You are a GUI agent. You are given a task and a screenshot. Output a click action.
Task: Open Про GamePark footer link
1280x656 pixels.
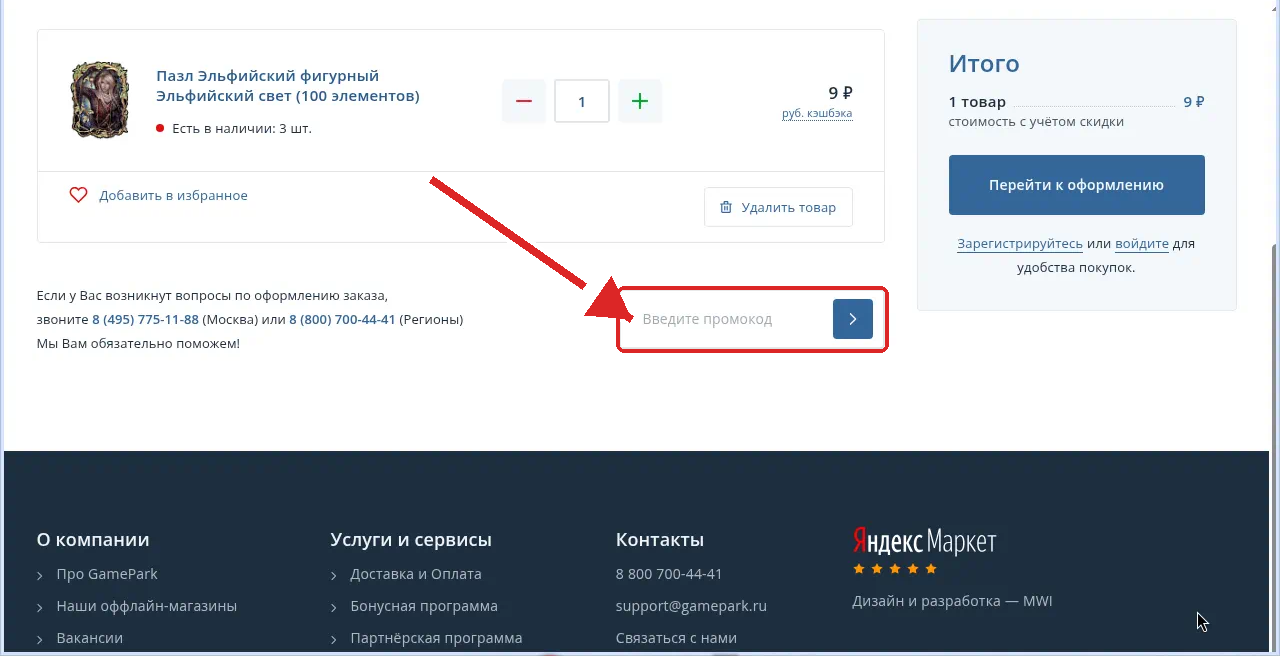pyautogui.click(x=107, y=574)
